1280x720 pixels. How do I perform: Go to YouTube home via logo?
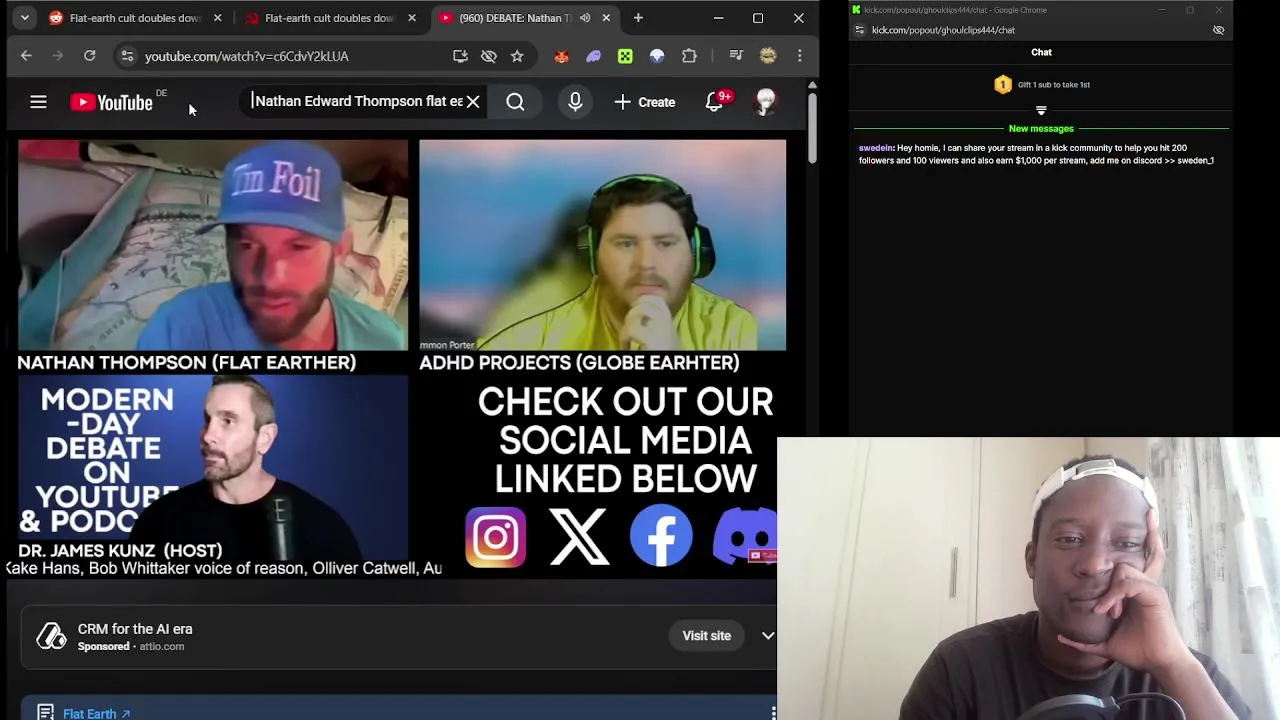[111, 102]
